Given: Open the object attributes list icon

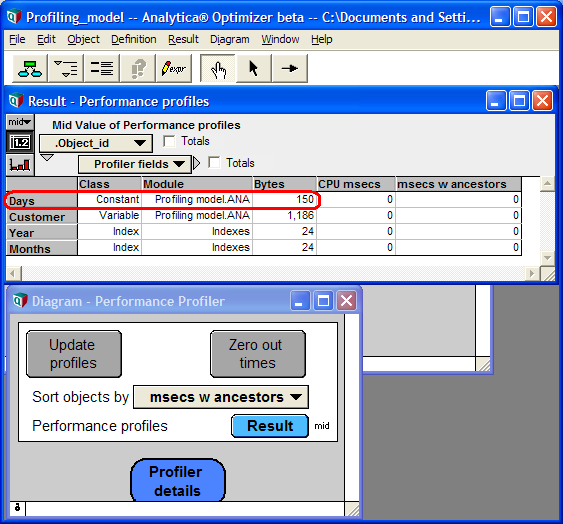Looking at the screenshot, I should click(102, 68).
